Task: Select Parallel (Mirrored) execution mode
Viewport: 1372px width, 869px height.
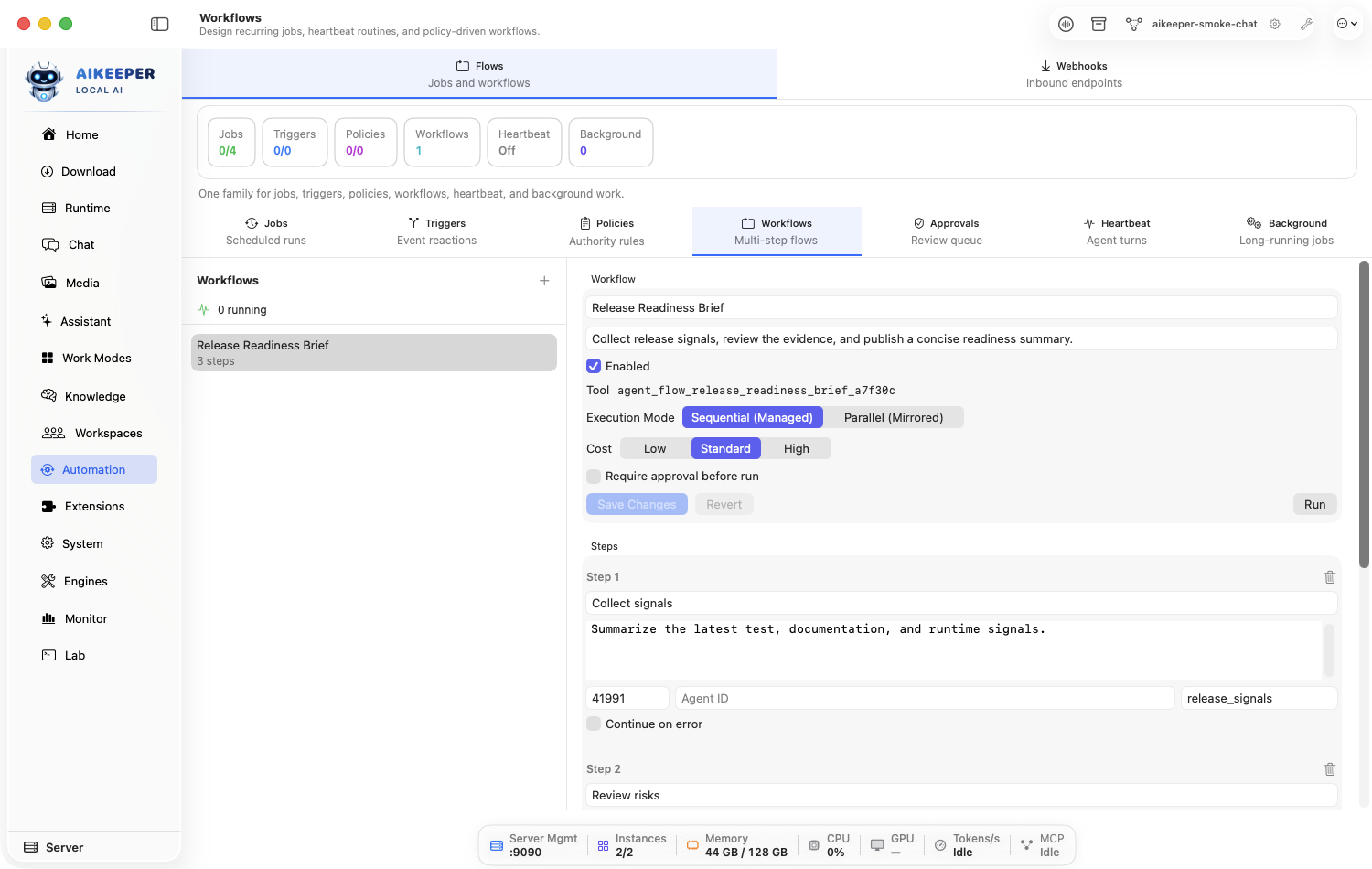Action: tap(894, 417)
